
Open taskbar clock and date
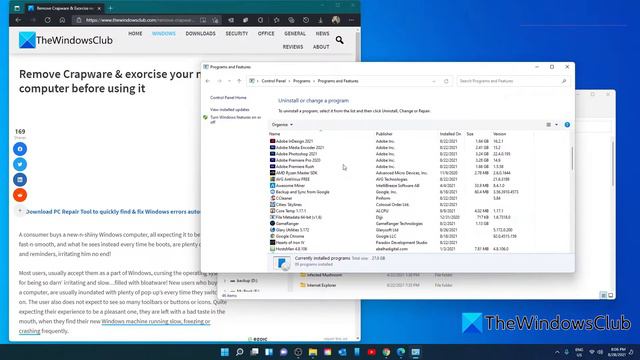pos(617,352)
